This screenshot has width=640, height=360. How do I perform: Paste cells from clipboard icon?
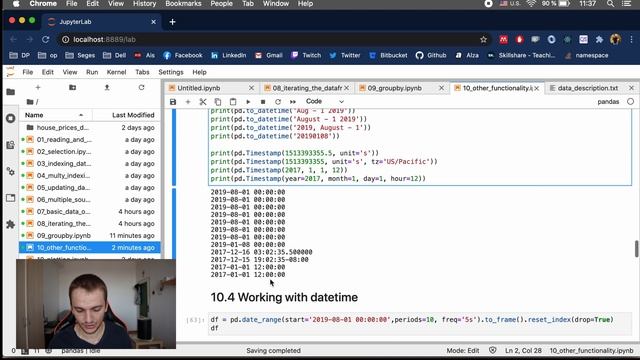233,102
